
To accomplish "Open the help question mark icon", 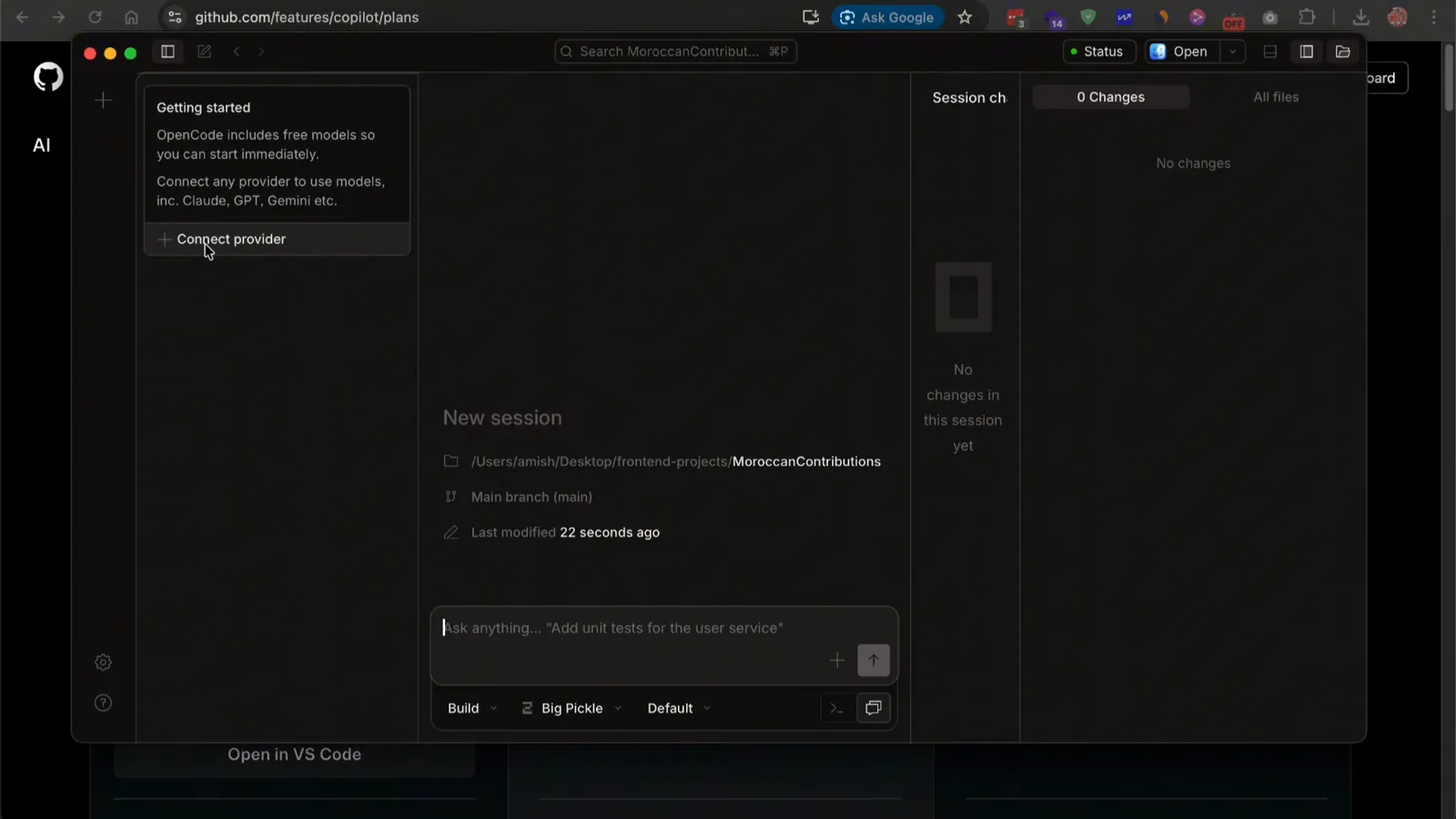I will pos(103,703).
